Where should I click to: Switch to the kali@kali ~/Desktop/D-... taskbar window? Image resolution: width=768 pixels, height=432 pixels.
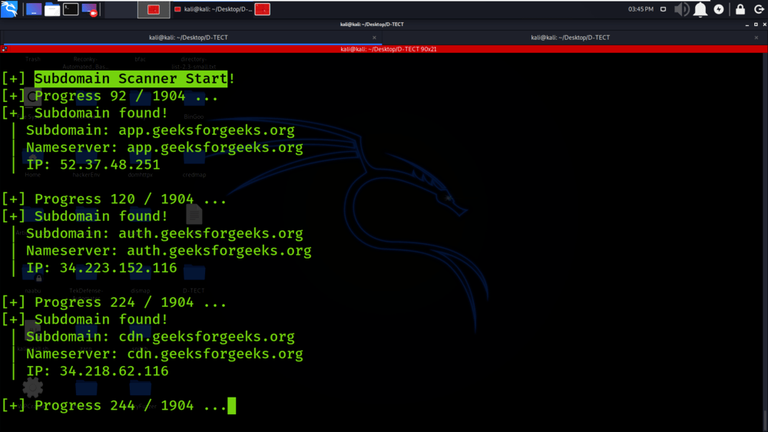point(214,9)
